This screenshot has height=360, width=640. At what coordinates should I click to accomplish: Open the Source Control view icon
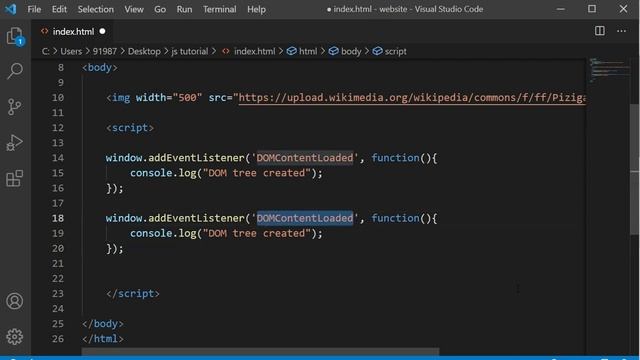(15, 107)
